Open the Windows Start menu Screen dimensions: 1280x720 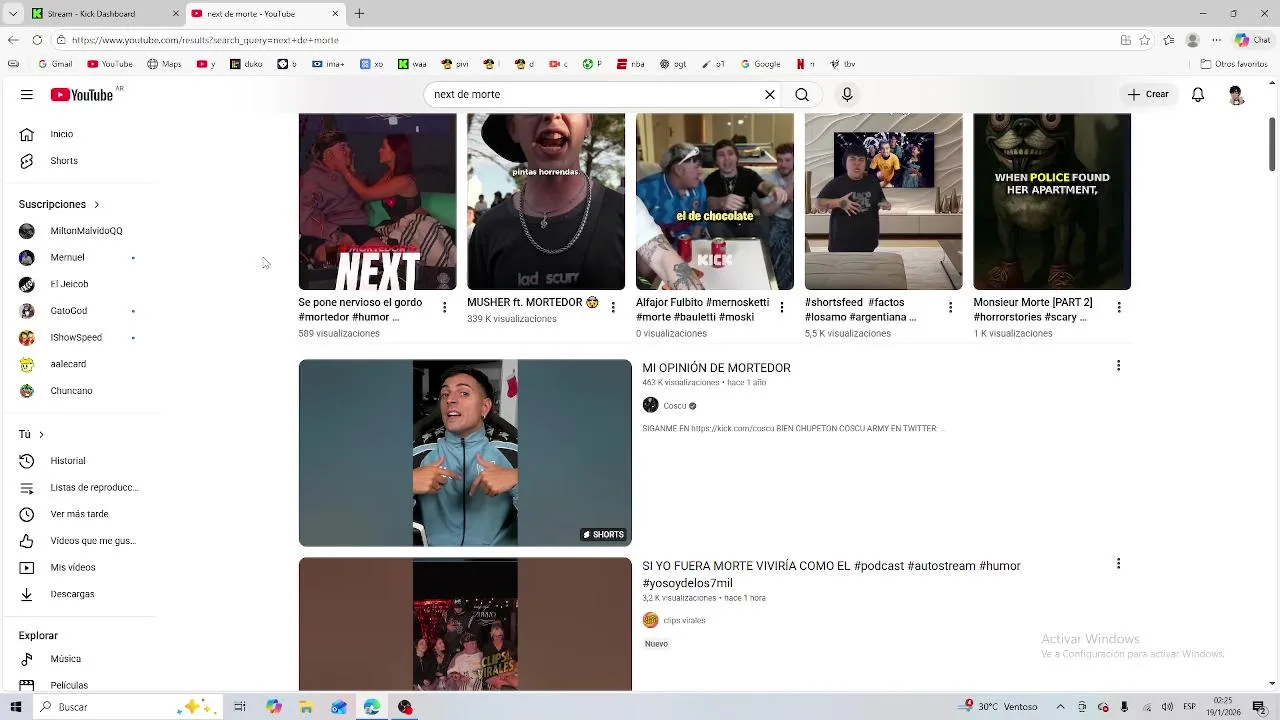point(15,707)
